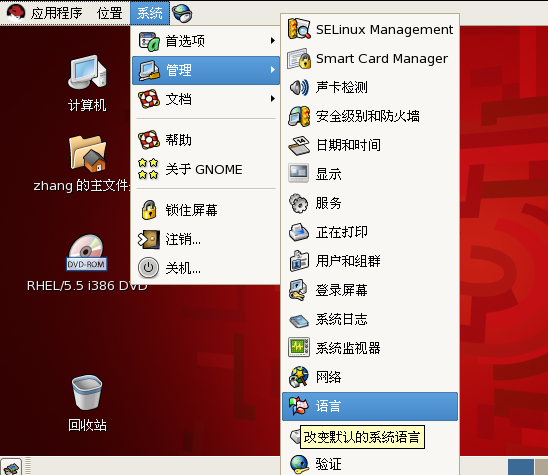548x475 pixels.
Task: Select the 首选项 preferences icon
Action: pos(149,41)
